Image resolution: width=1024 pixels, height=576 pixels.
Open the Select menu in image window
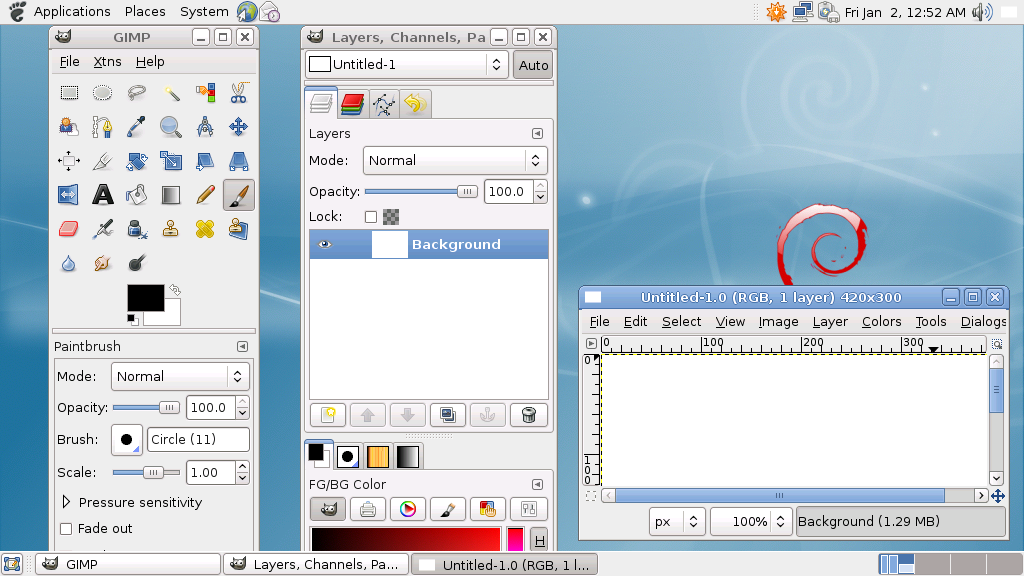pyautogui.click(x=681, y=321)
